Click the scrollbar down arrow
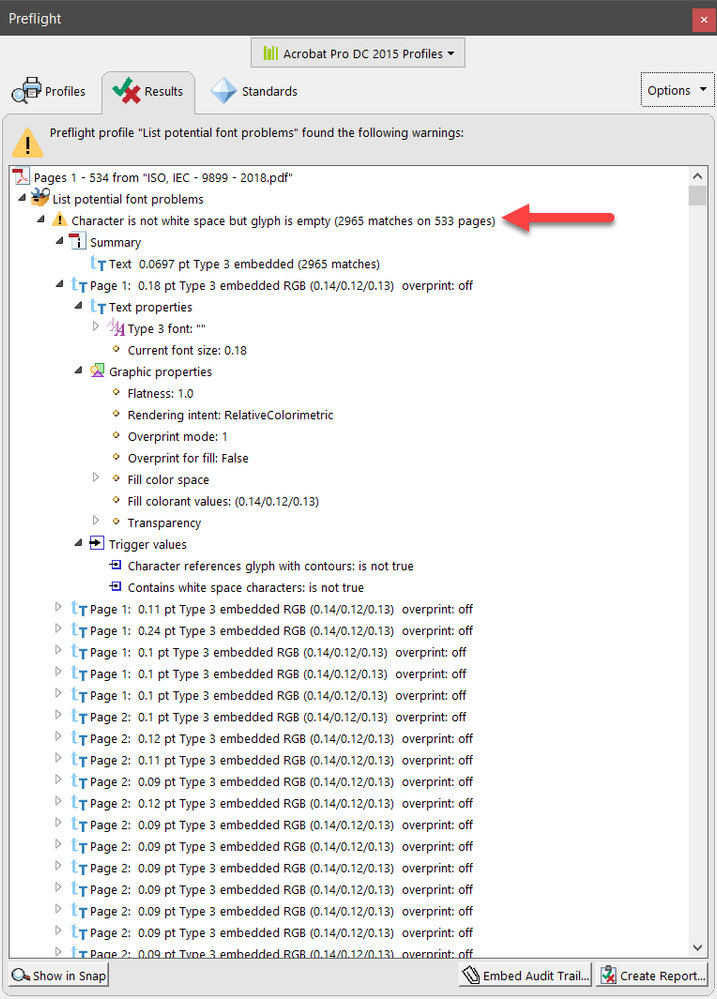 tap(697, 947)
